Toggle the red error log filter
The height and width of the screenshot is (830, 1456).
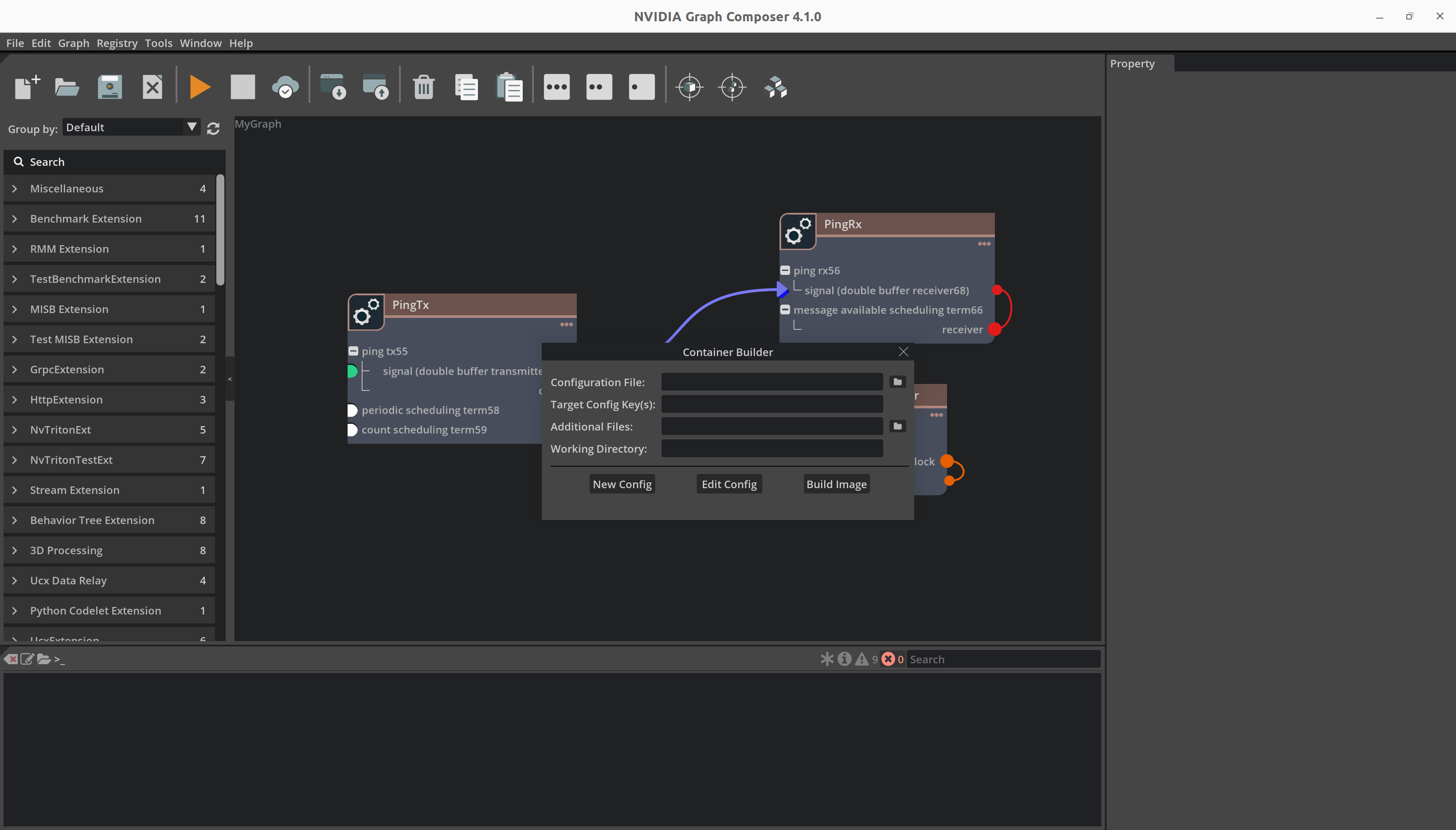click(888, 659)
